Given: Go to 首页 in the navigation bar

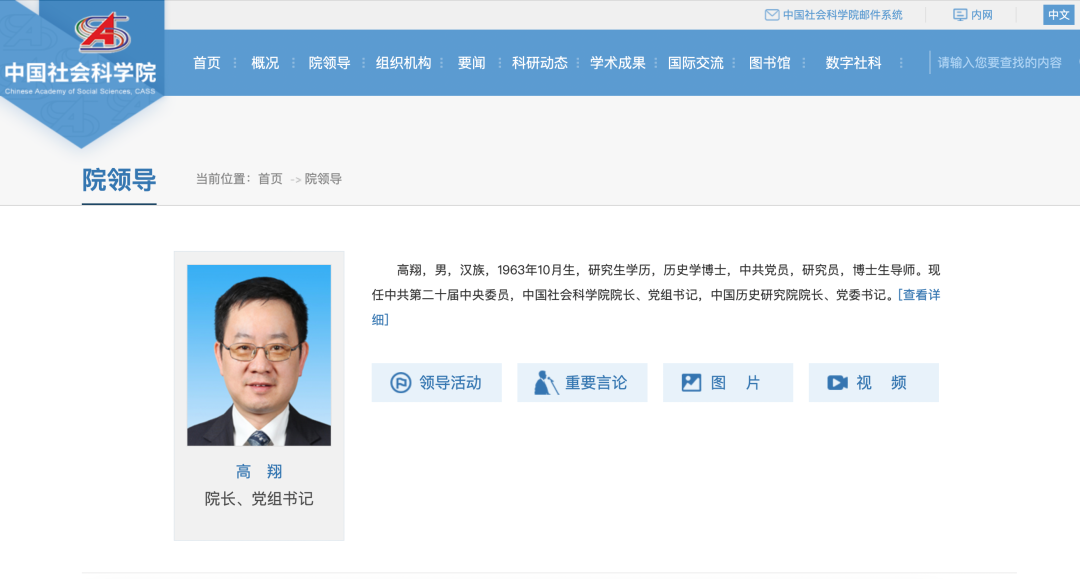Looking at the screenshot, I should point(207,63).
